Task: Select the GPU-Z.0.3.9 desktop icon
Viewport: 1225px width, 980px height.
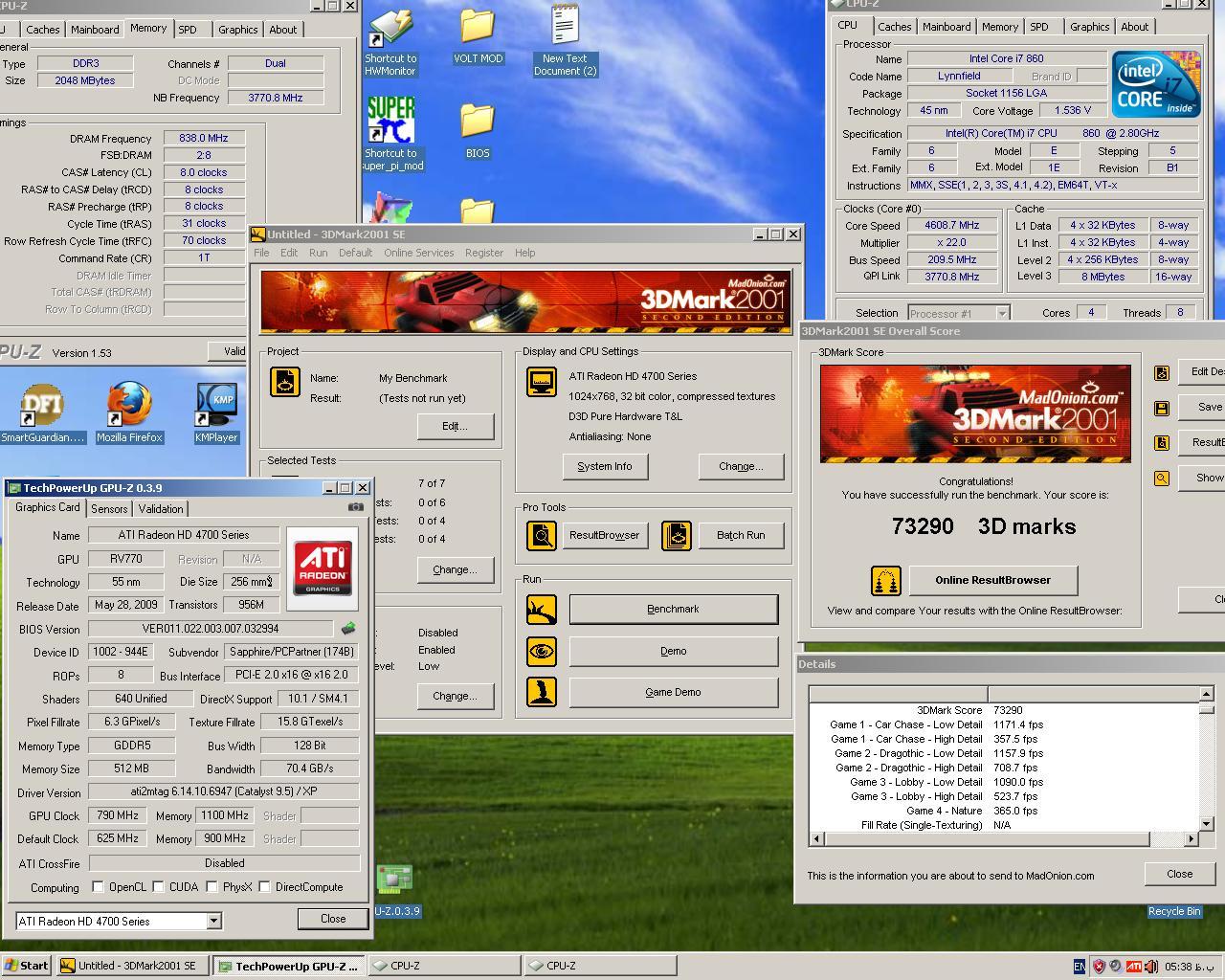Action: (394, 891)
